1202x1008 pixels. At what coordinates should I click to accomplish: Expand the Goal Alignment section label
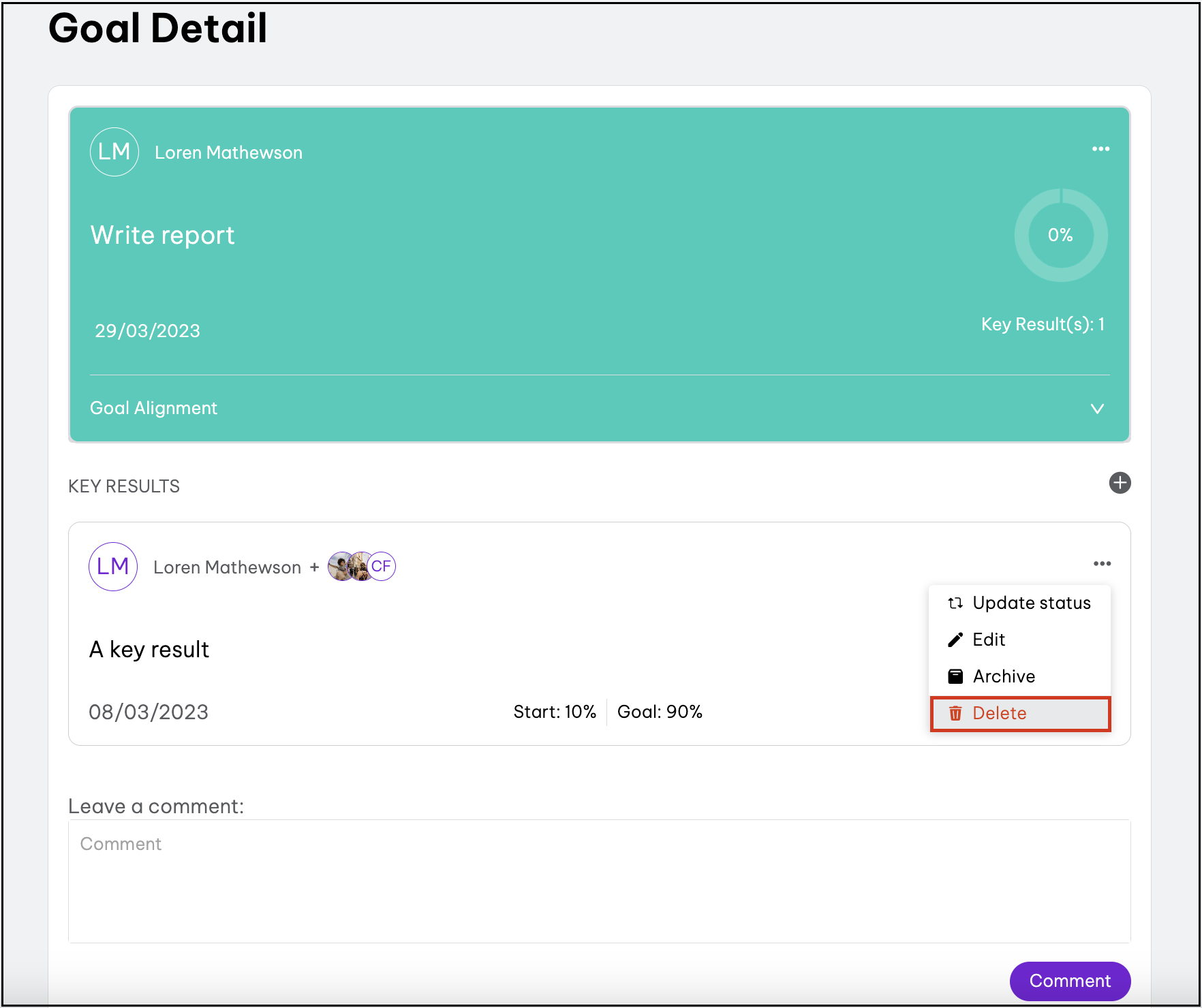click(x=153, y=409)
